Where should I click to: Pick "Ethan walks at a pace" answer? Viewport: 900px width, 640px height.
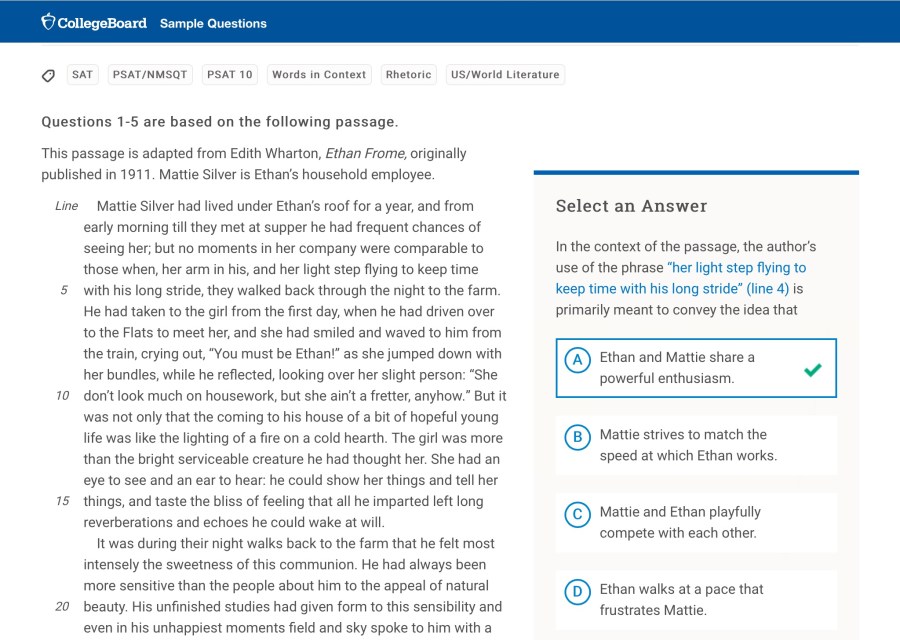point(681,599)
